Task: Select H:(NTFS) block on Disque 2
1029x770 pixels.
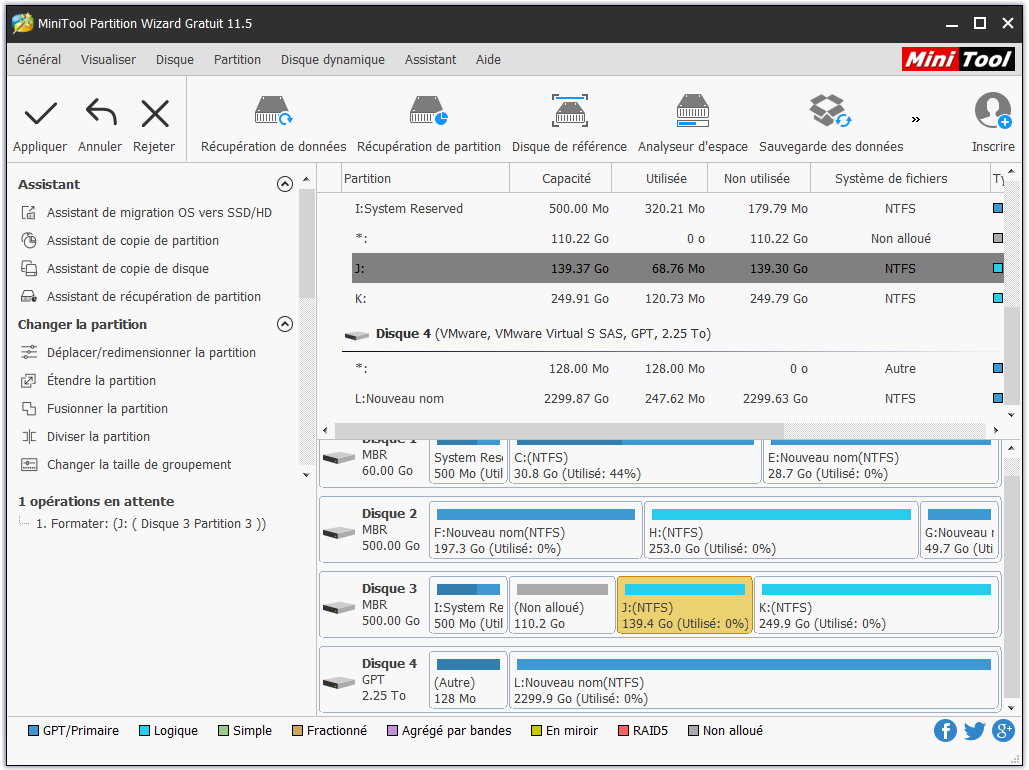Action: [x=781, y=530]
